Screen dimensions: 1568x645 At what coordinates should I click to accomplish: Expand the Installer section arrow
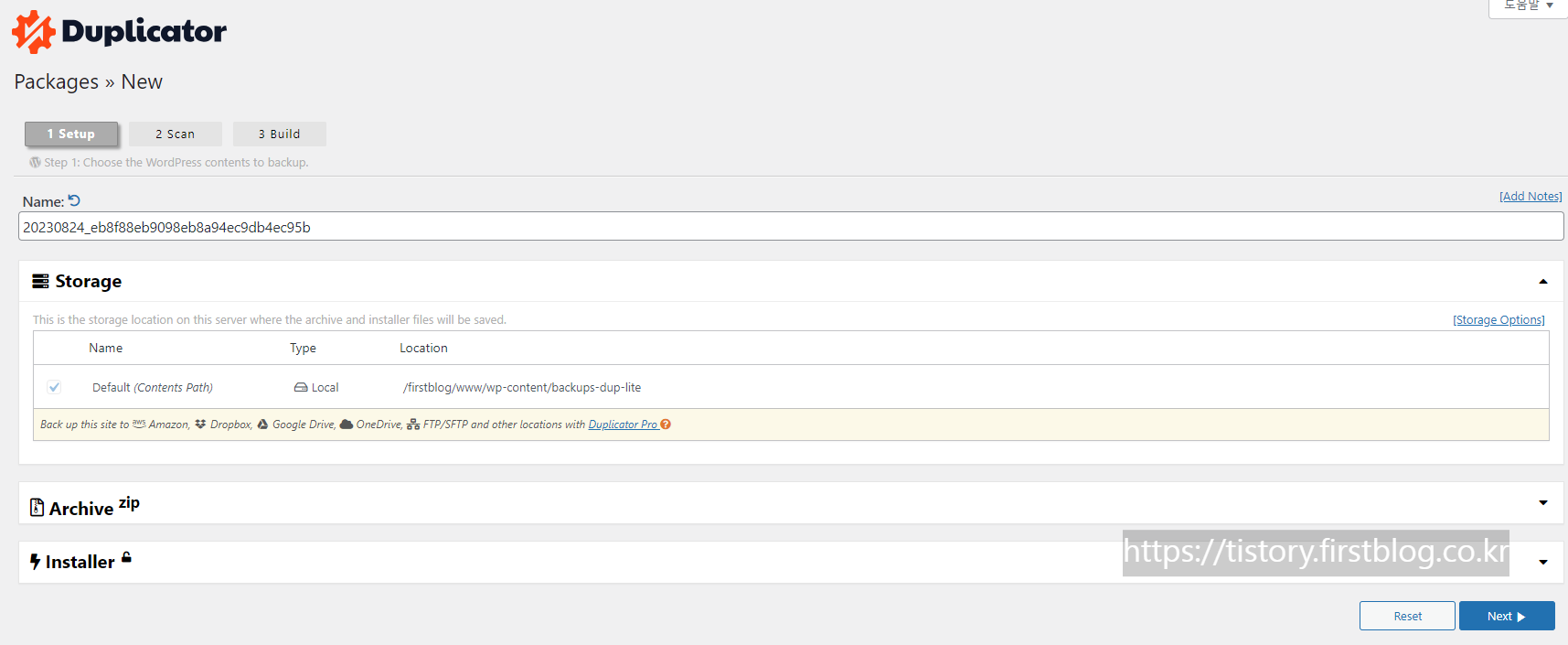tap(1543, 562)
